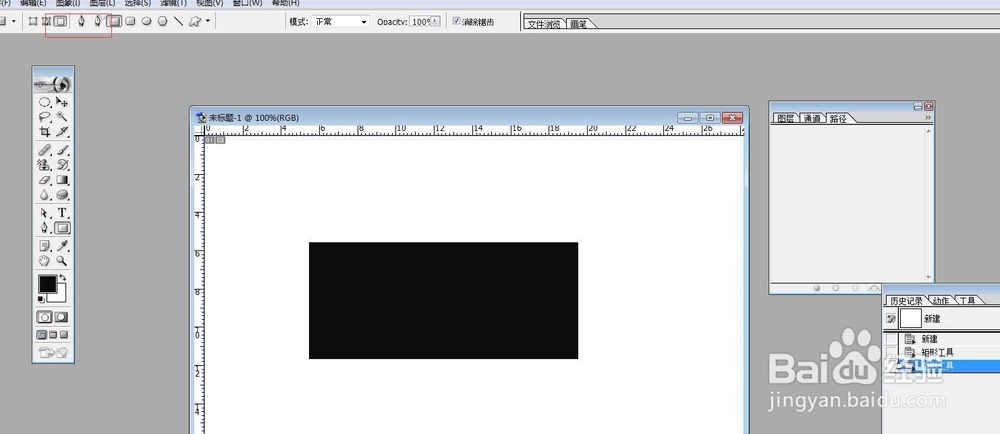Choose Line tool in options bar

(x=179, y=22)
